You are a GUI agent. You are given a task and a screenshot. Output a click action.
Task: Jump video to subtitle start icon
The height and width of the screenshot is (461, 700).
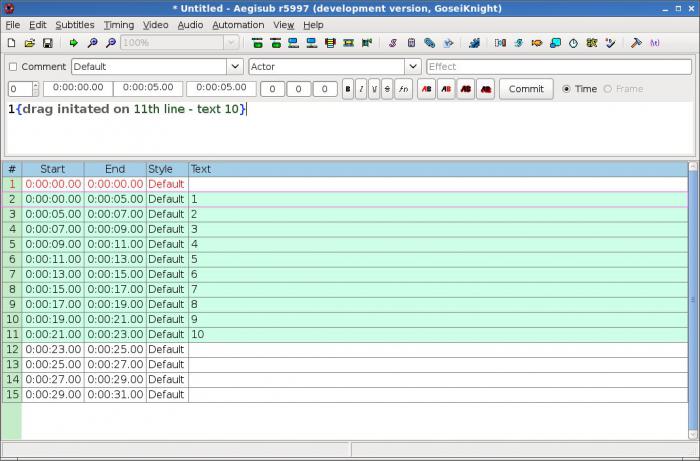(x=293, y=43)
